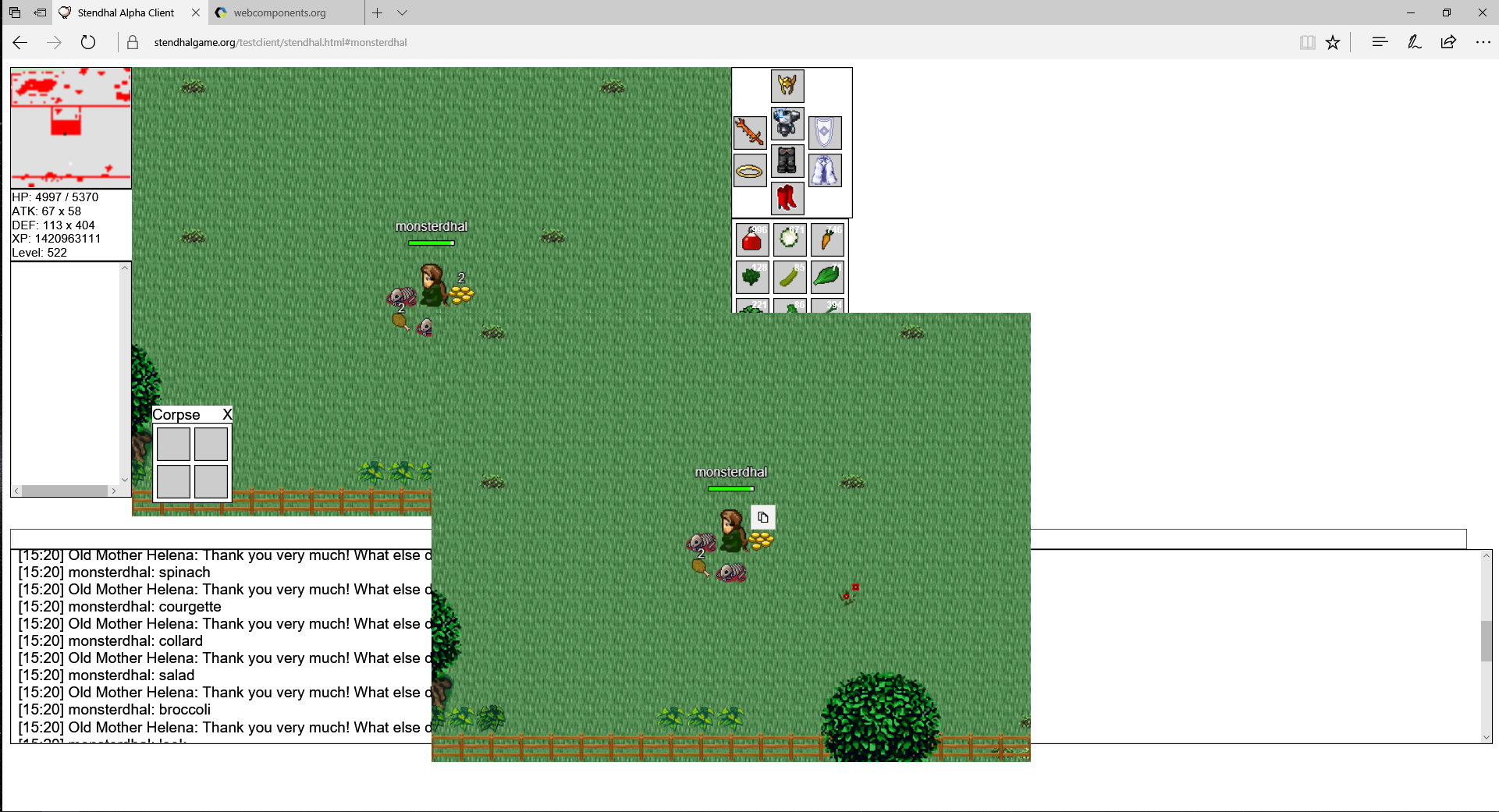Click the chat line "monsterdhal: spinach"
The width and height of the screenshot is (1499, 812).
(114, 573)
